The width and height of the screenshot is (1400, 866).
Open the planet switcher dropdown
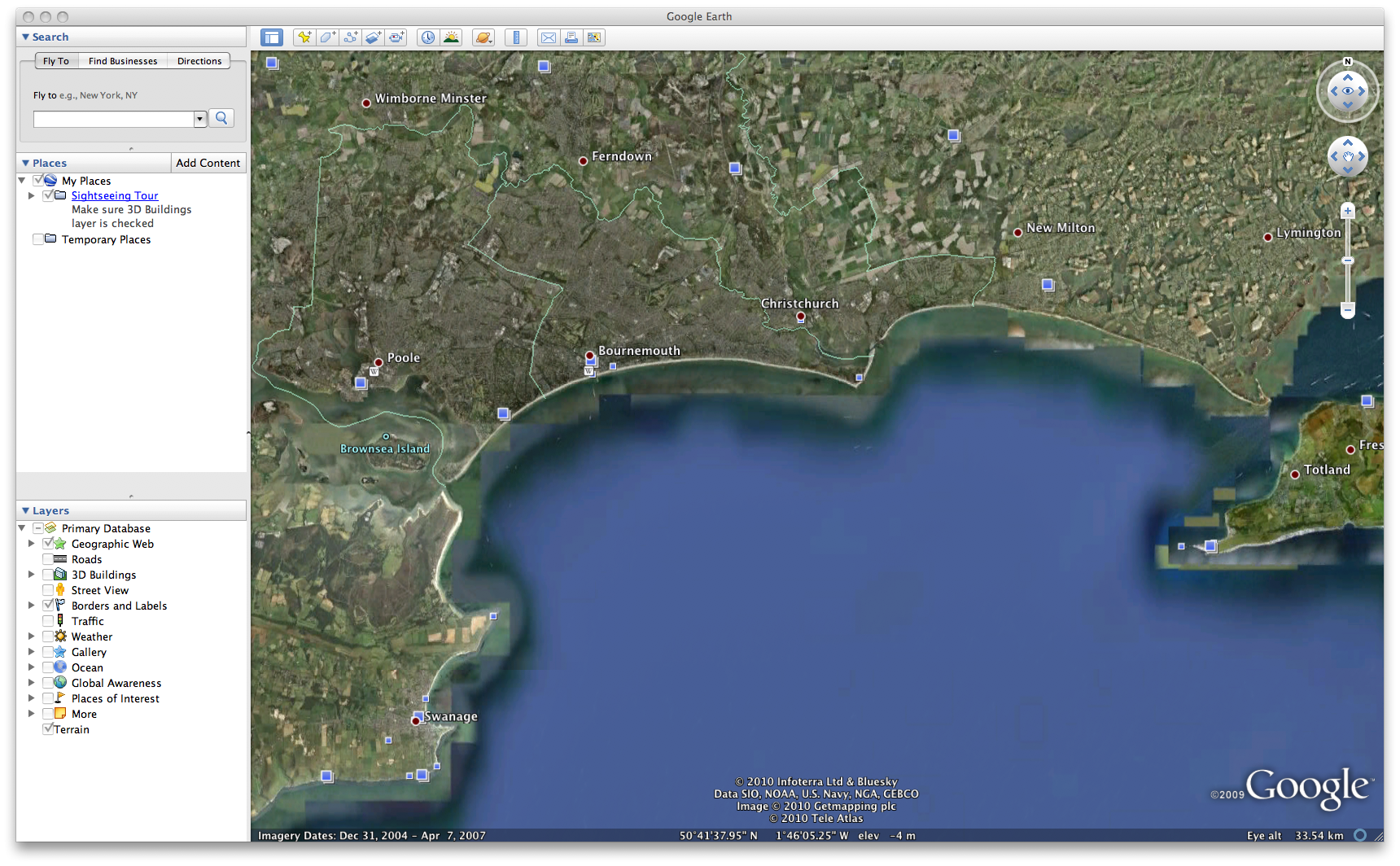click(x=483, y=37)
